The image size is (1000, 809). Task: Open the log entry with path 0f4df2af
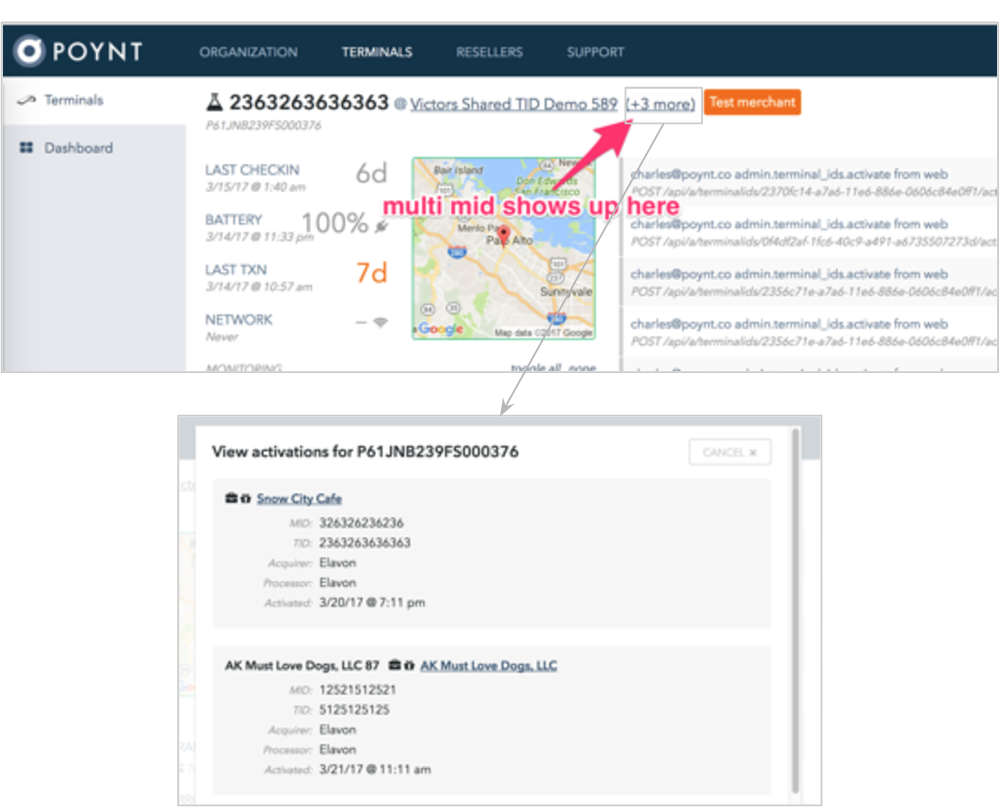pos(810,233)
